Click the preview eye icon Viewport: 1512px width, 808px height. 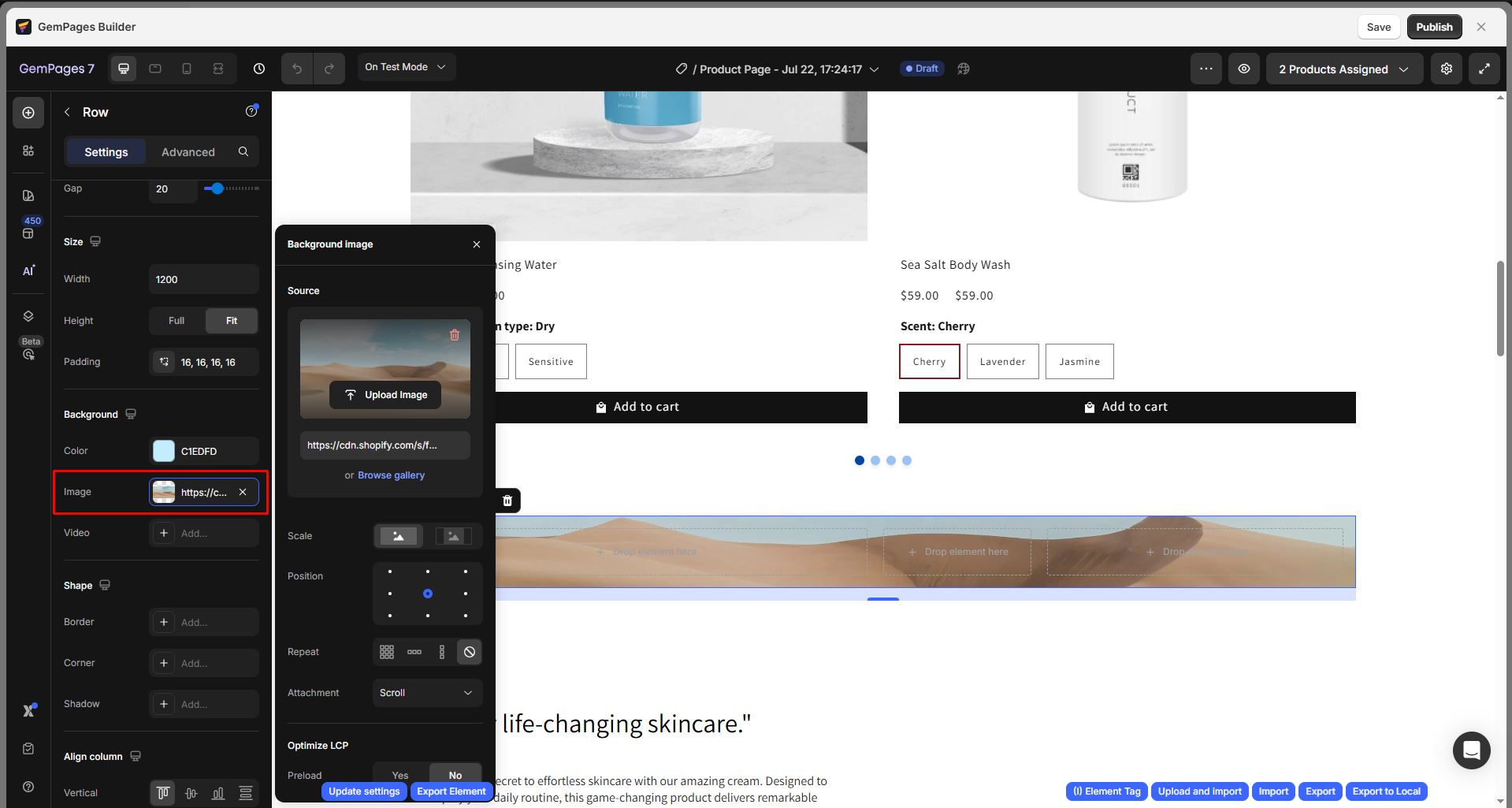(x=1244, y=69)
